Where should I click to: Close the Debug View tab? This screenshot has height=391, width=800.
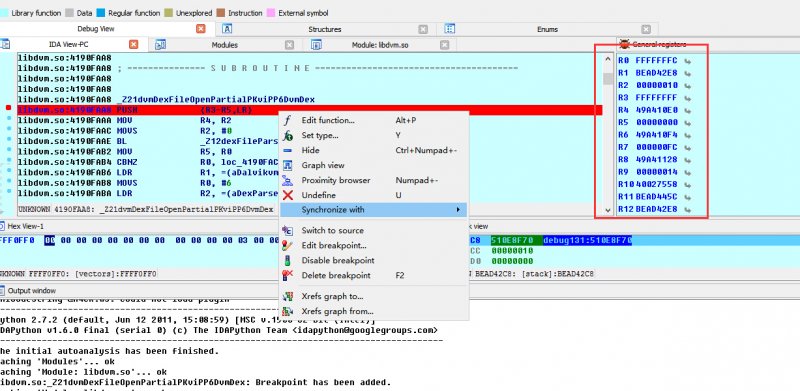point(201,29)
